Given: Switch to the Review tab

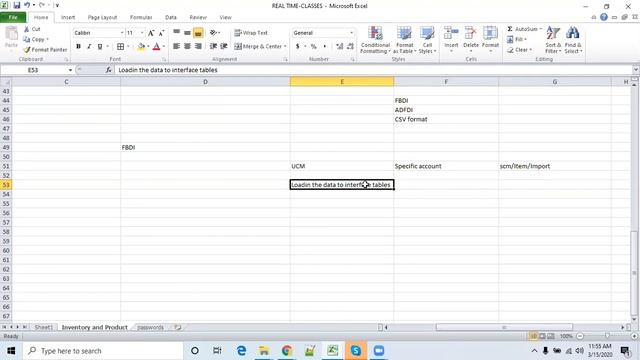Looking at the screenshot, I should coord(198,17).
